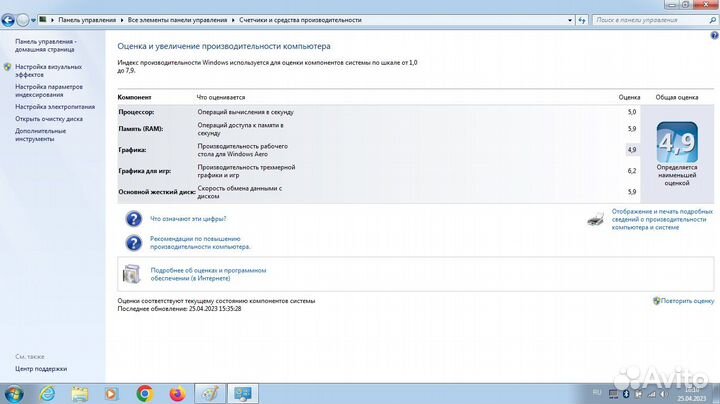Select breadcrumb 'Счетчики и средства производительности'

tap(300, 20)
